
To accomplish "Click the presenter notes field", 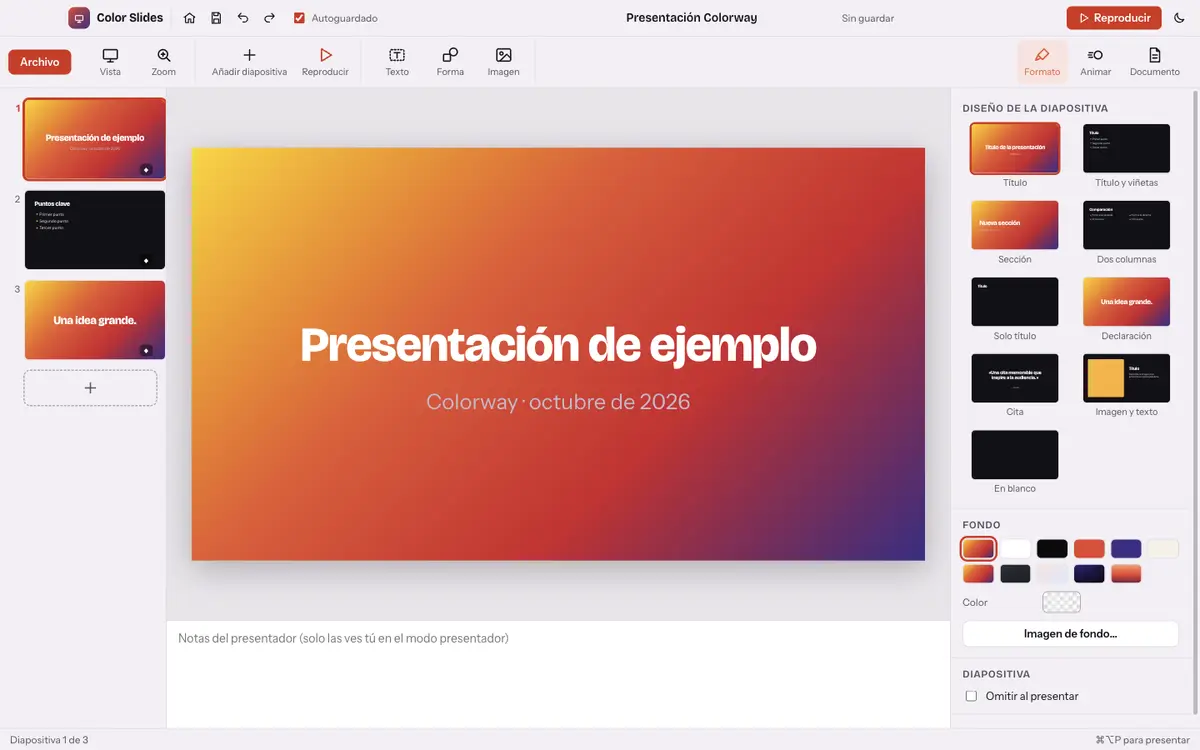I will tap(558, 674).
